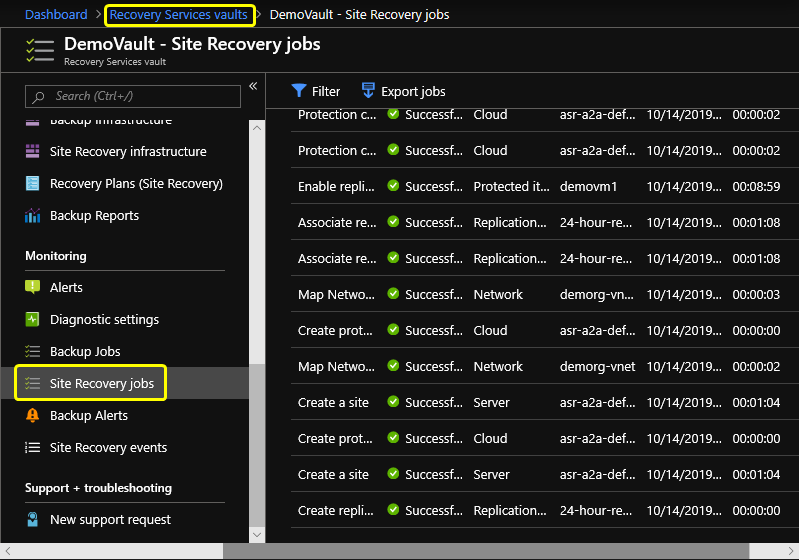The height and width of the screenshot is (560, 799).
Task: Open Recovery Plans (Site Recovery)
Action: [x=136, y=183]
